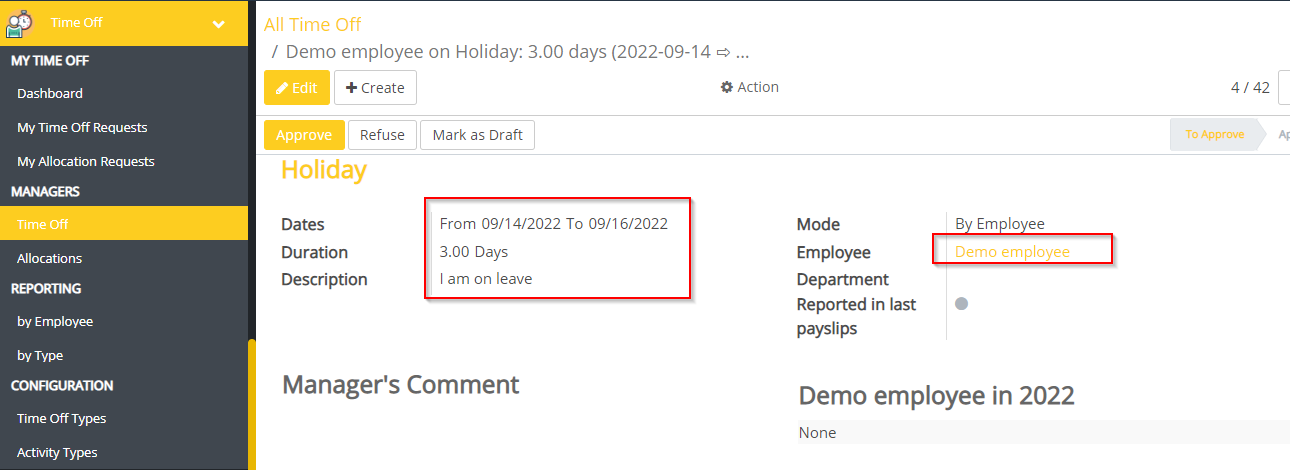Click the Holiday title heading
Screen dimensions: 1290x470
(x=324, y=170)
